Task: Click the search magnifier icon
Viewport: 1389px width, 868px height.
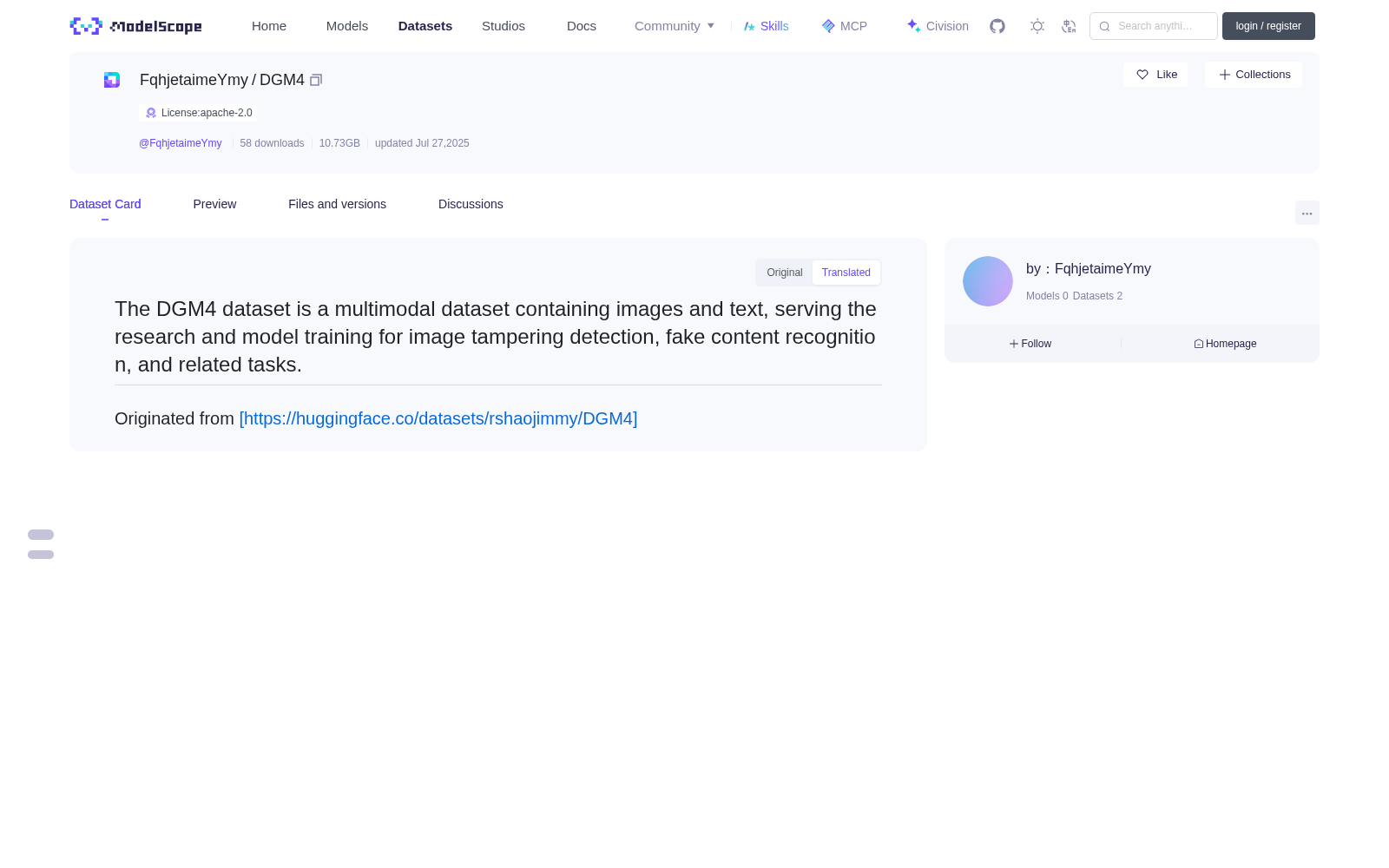Action: tap(1104, 26)
